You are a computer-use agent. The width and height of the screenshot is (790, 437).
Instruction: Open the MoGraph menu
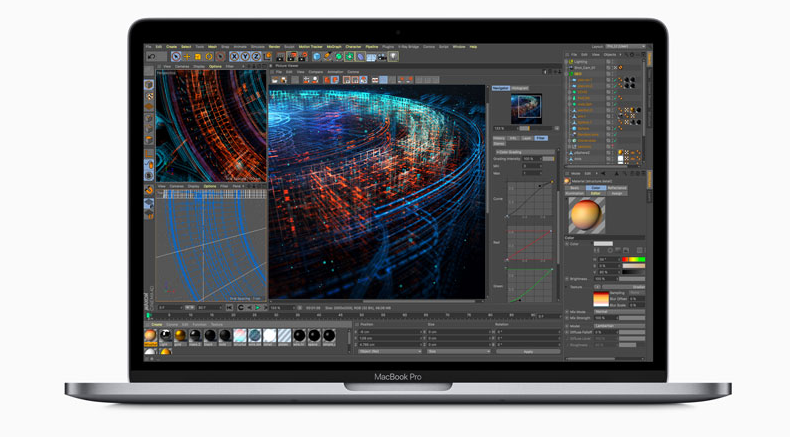click(x=334, y=47)
